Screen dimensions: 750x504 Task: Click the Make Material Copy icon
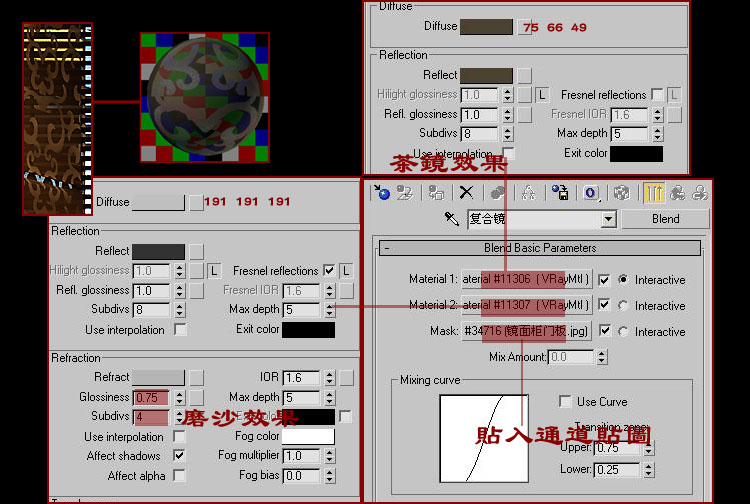497,192
